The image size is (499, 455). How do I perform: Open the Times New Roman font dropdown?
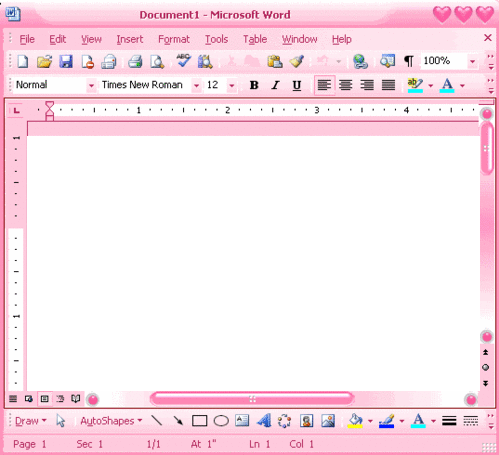coord(196,85)
